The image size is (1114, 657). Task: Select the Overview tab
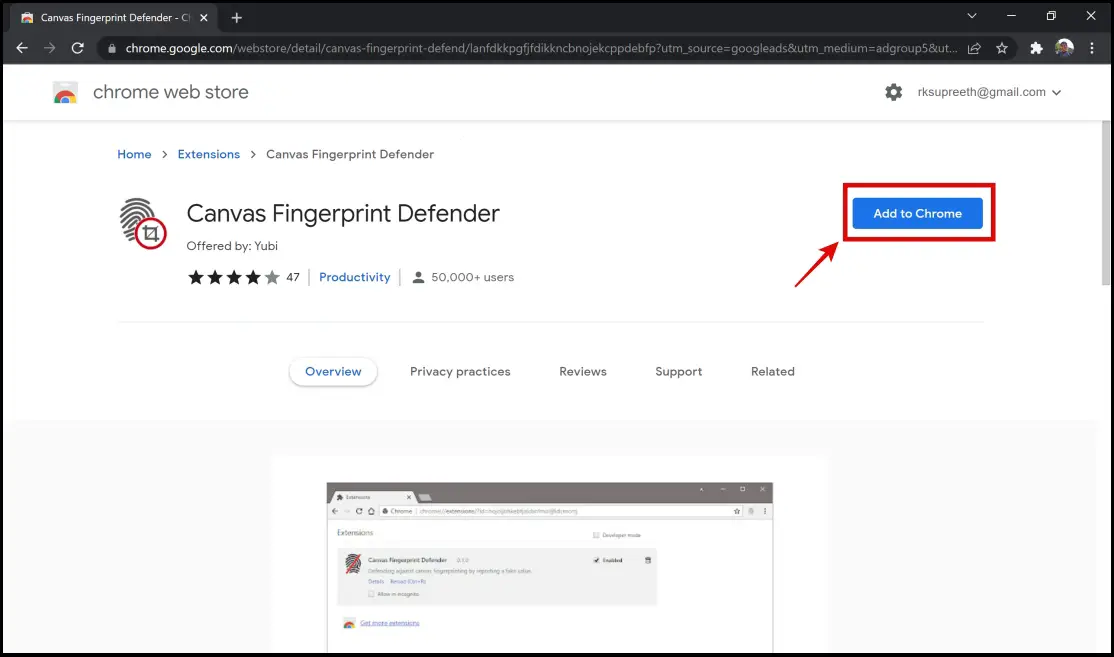tap(333, 371)
